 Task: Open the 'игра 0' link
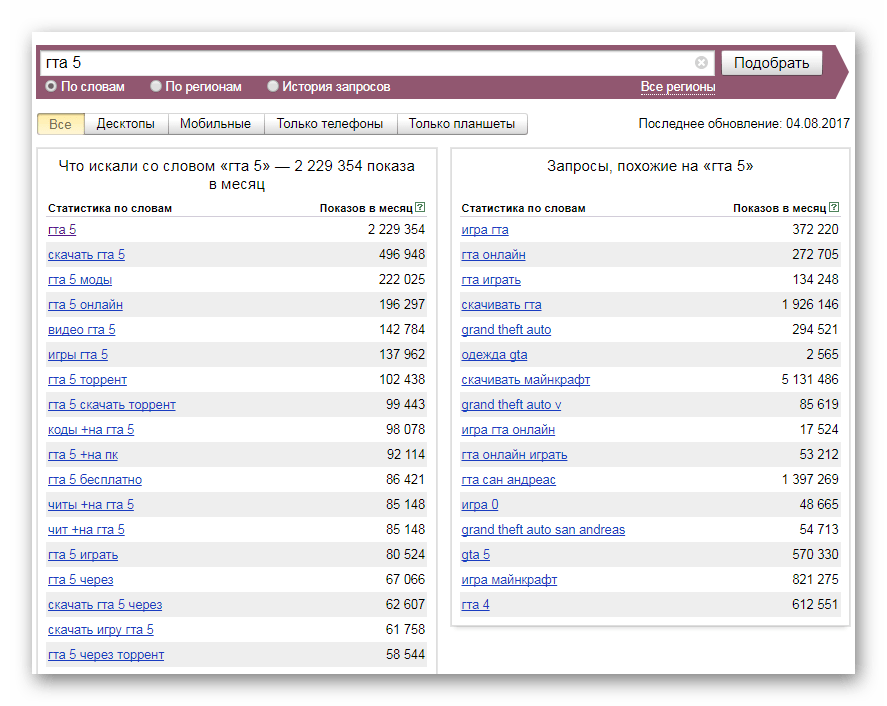(x=480, y=505)
